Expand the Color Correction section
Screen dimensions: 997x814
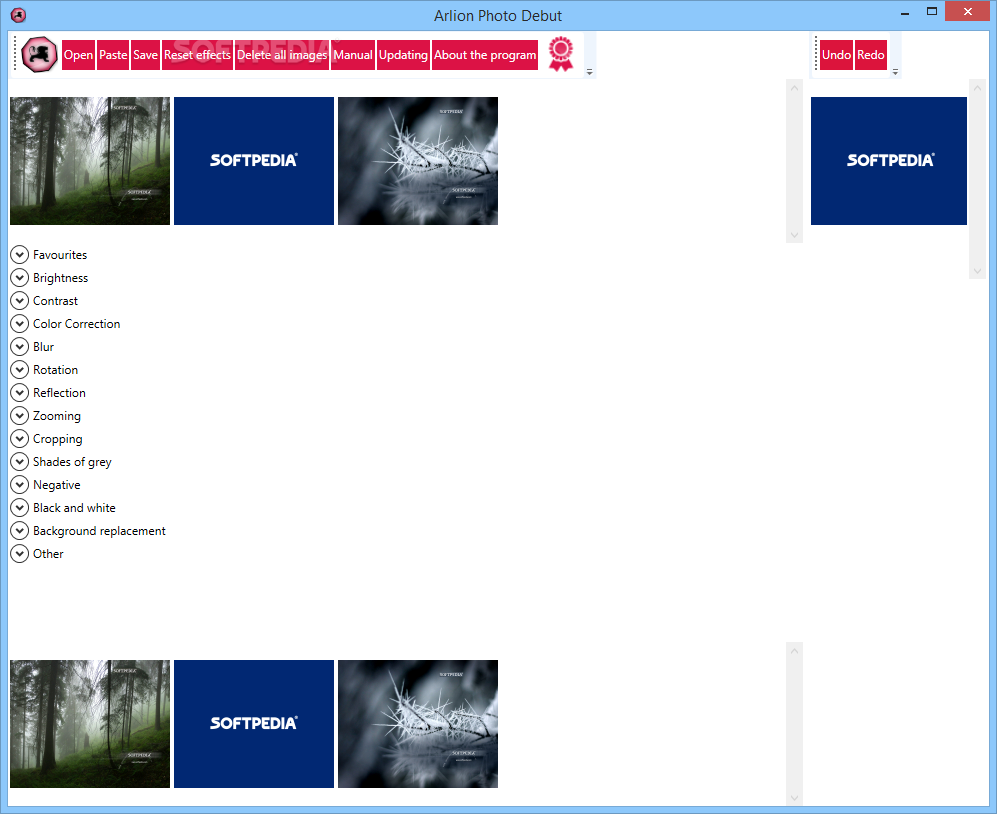tap(20, 323)
